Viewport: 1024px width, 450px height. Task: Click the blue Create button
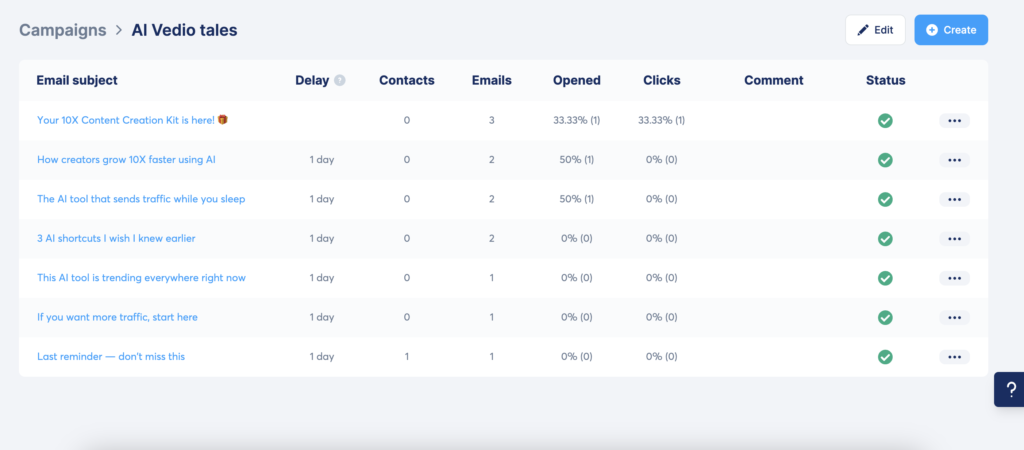point(950,30)
